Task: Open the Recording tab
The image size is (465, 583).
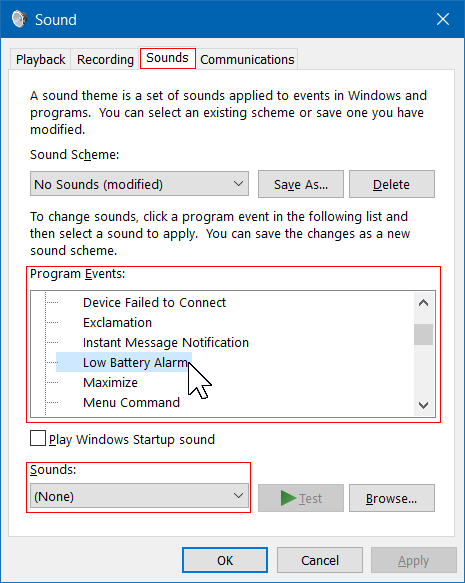Action: 105,59
